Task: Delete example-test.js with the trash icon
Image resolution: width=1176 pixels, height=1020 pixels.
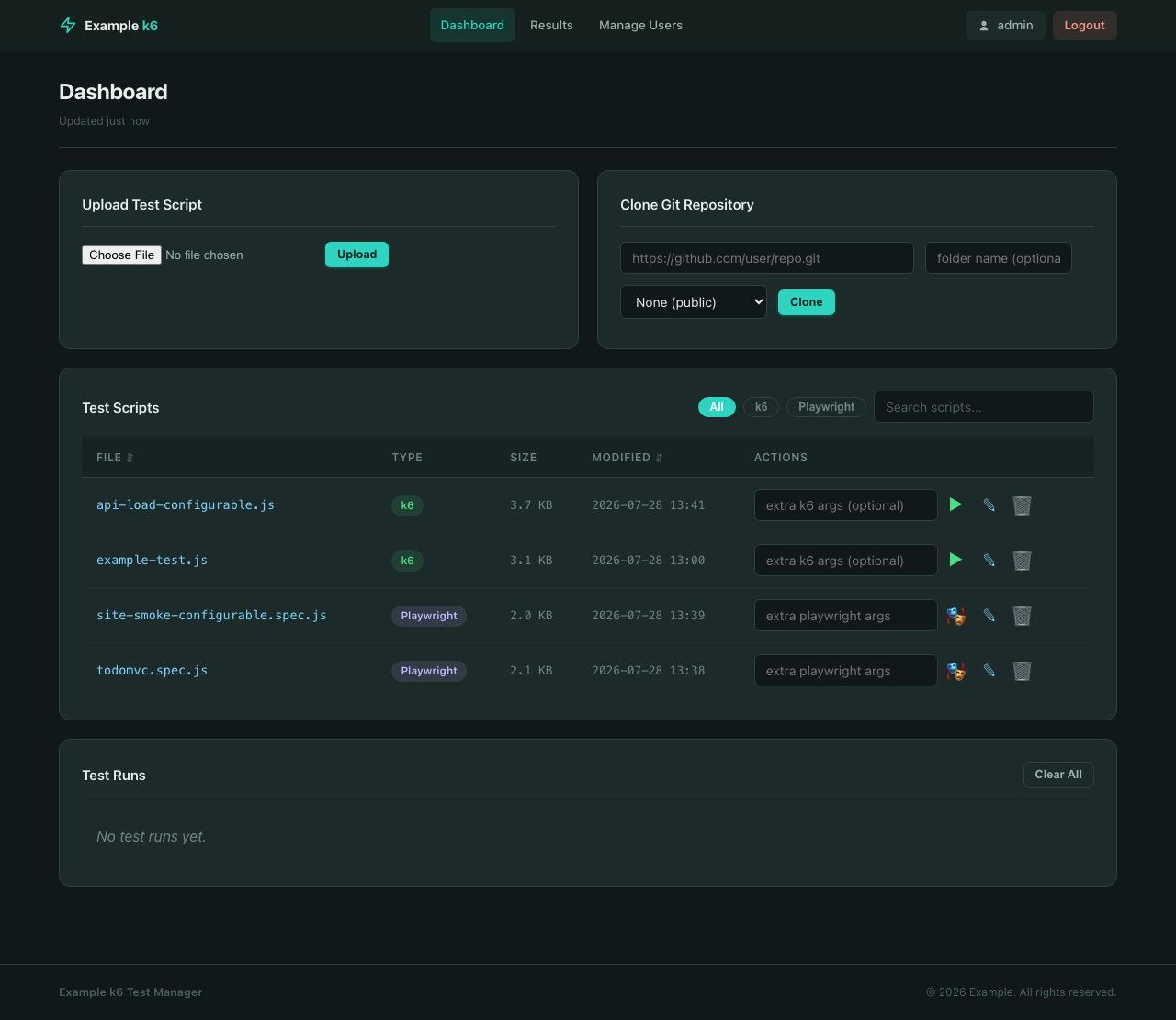Action: tap(1022, 560)
